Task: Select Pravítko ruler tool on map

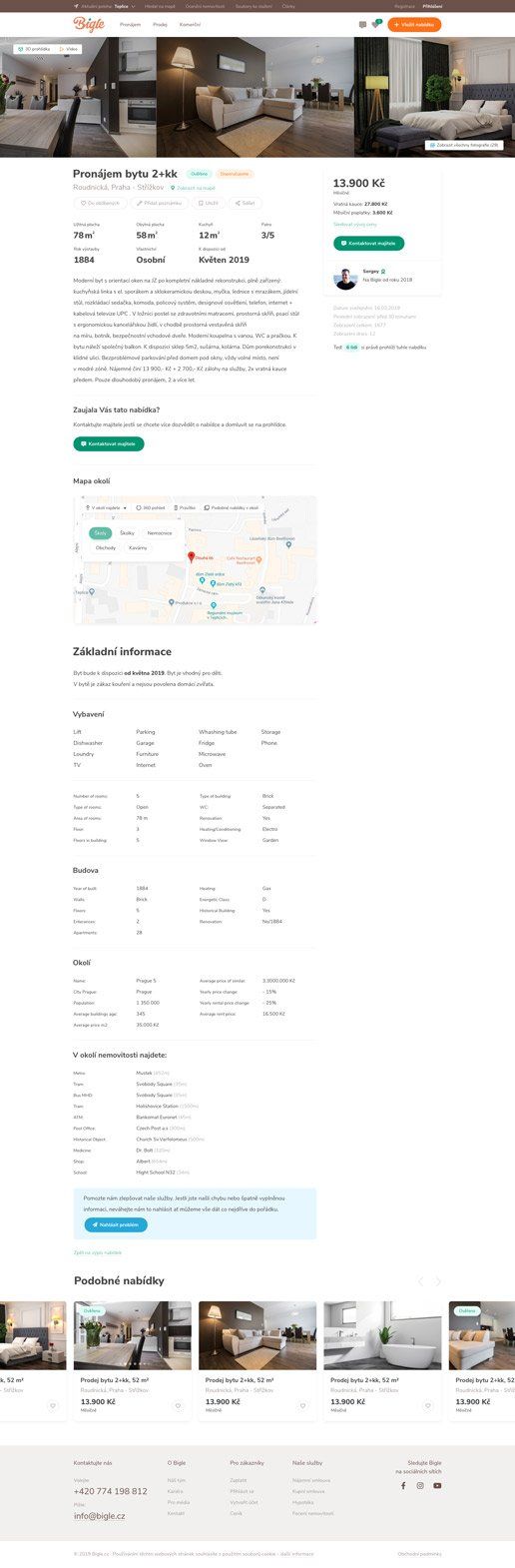Action: [185, 507]
